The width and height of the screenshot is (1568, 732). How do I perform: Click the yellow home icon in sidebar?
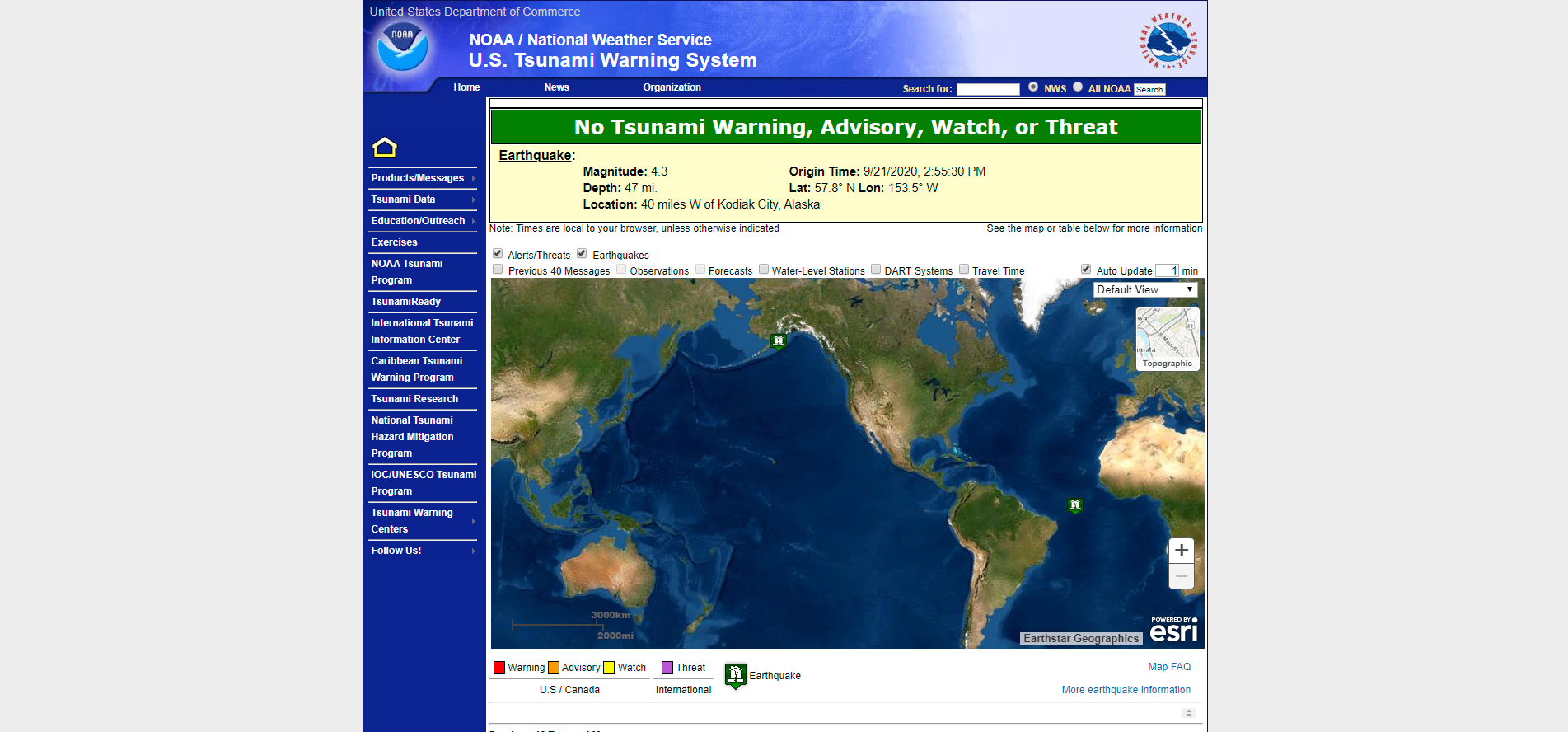tap(385, 148)
